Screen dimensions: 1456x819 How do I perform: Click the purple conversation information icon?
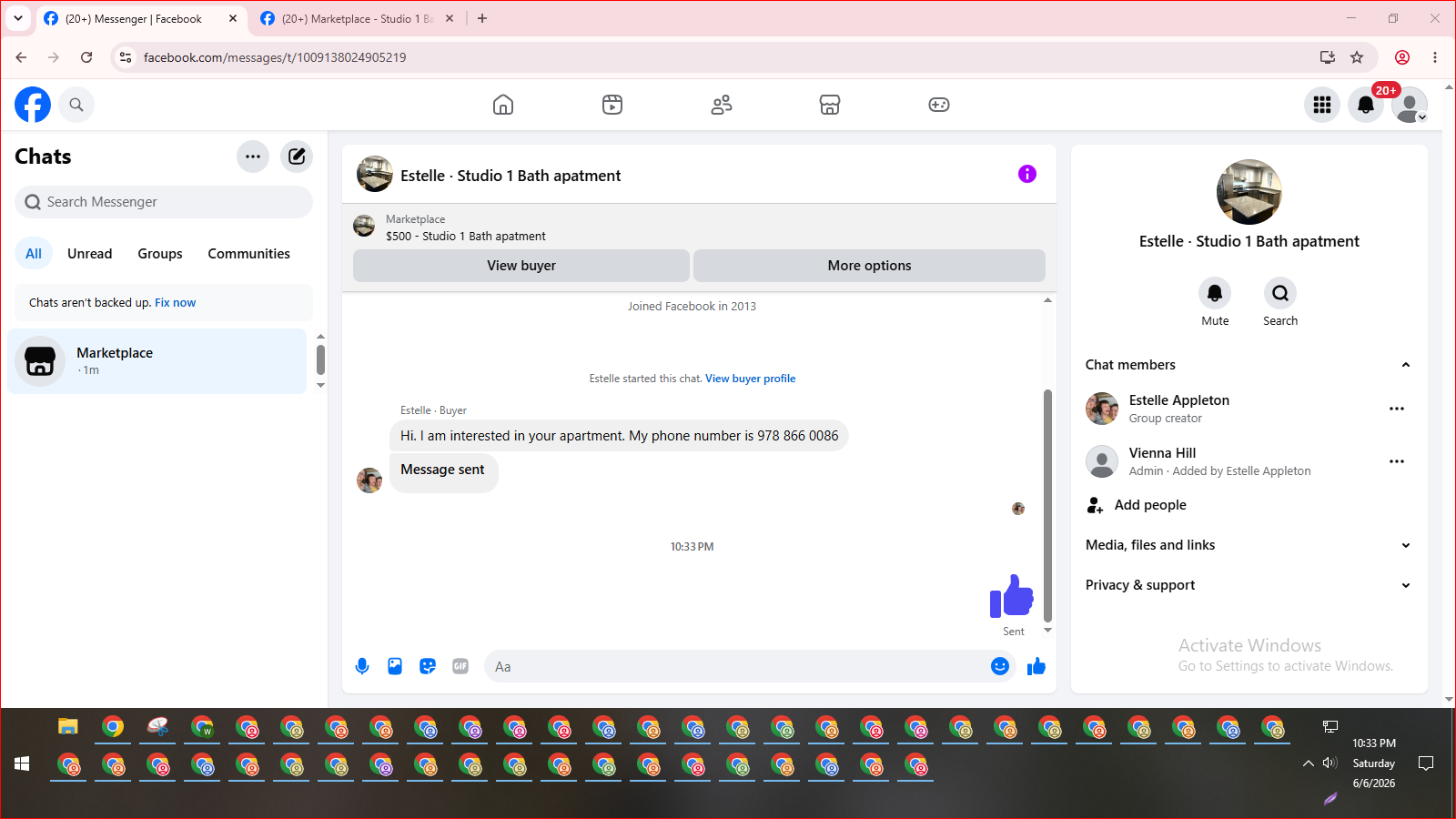[1027, 174]
